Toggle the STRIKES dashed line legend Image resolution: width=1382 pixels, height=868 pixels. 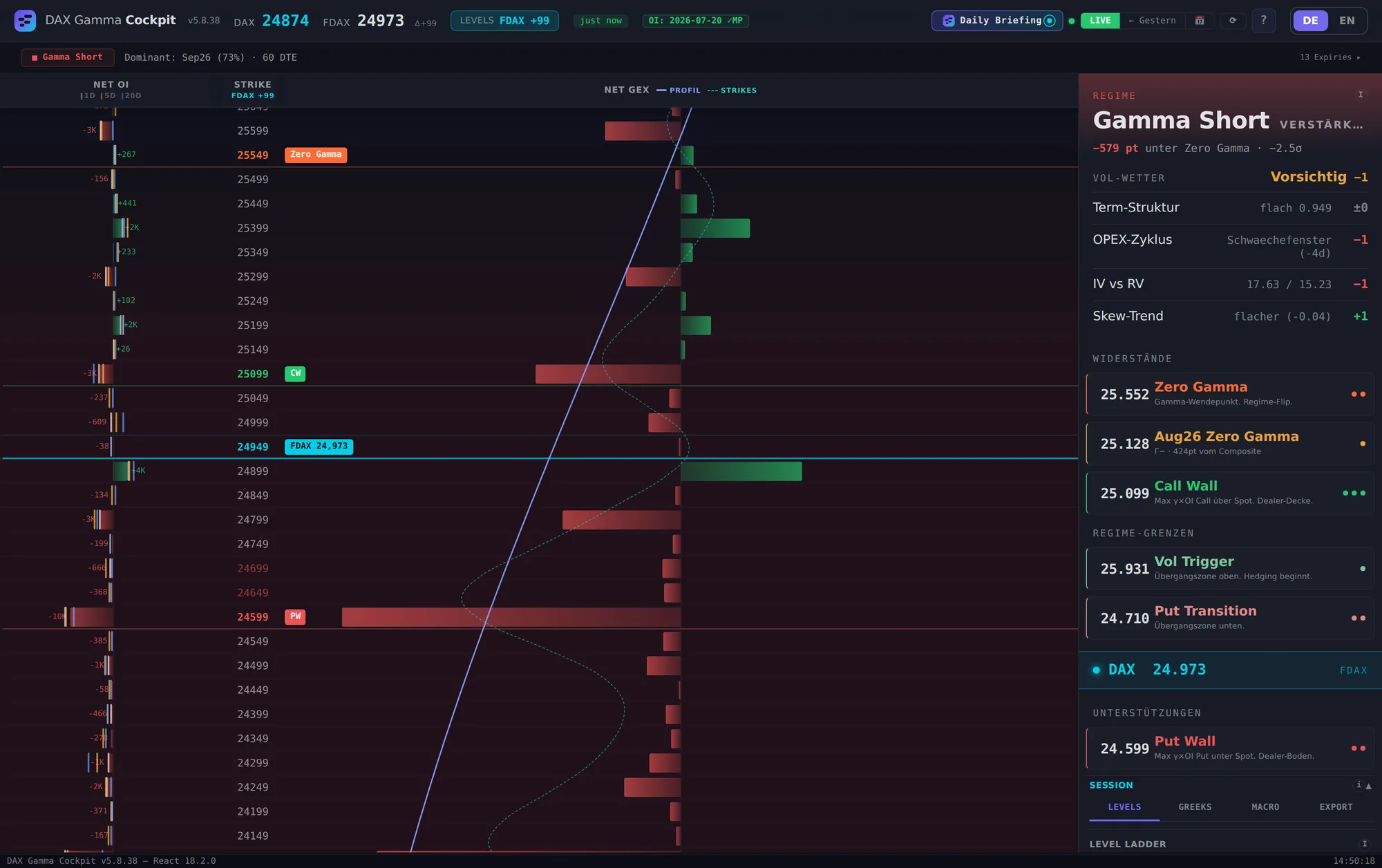[732, 91]
